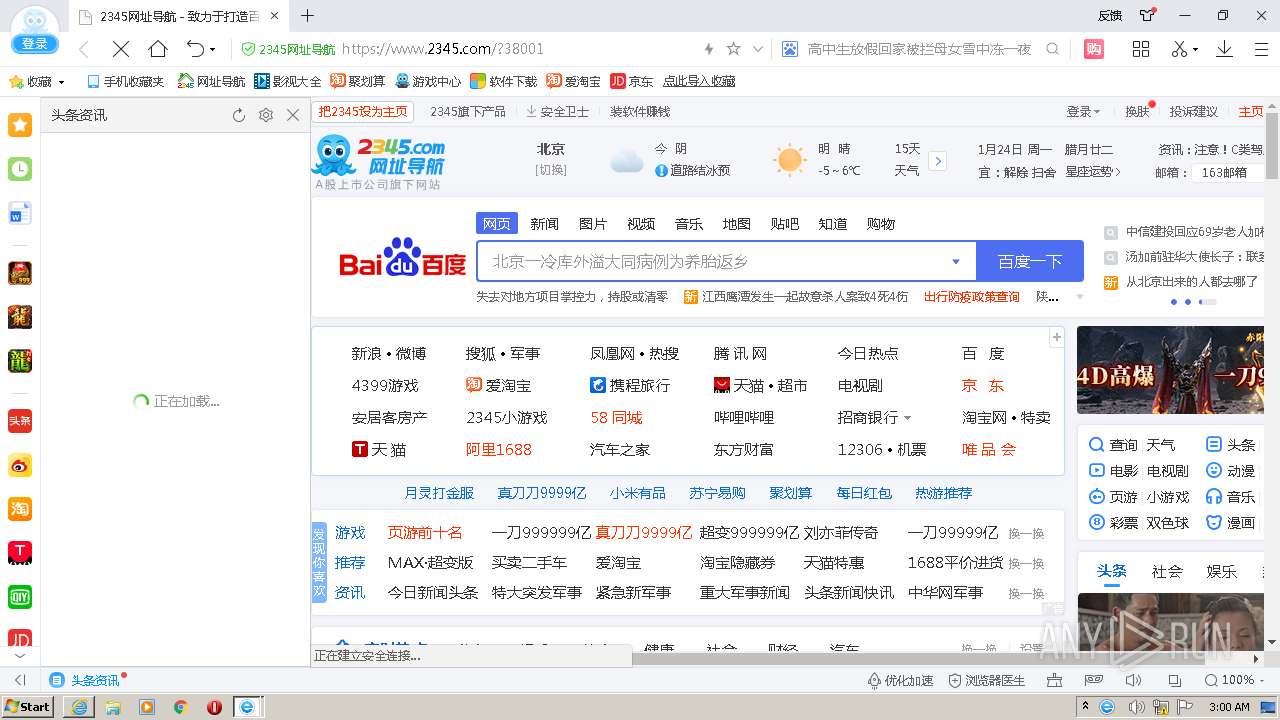The height and width of the screenshot is (720, 1280).
Task: Open Opera from the taskbar
Action: click(x=214, y=707)
